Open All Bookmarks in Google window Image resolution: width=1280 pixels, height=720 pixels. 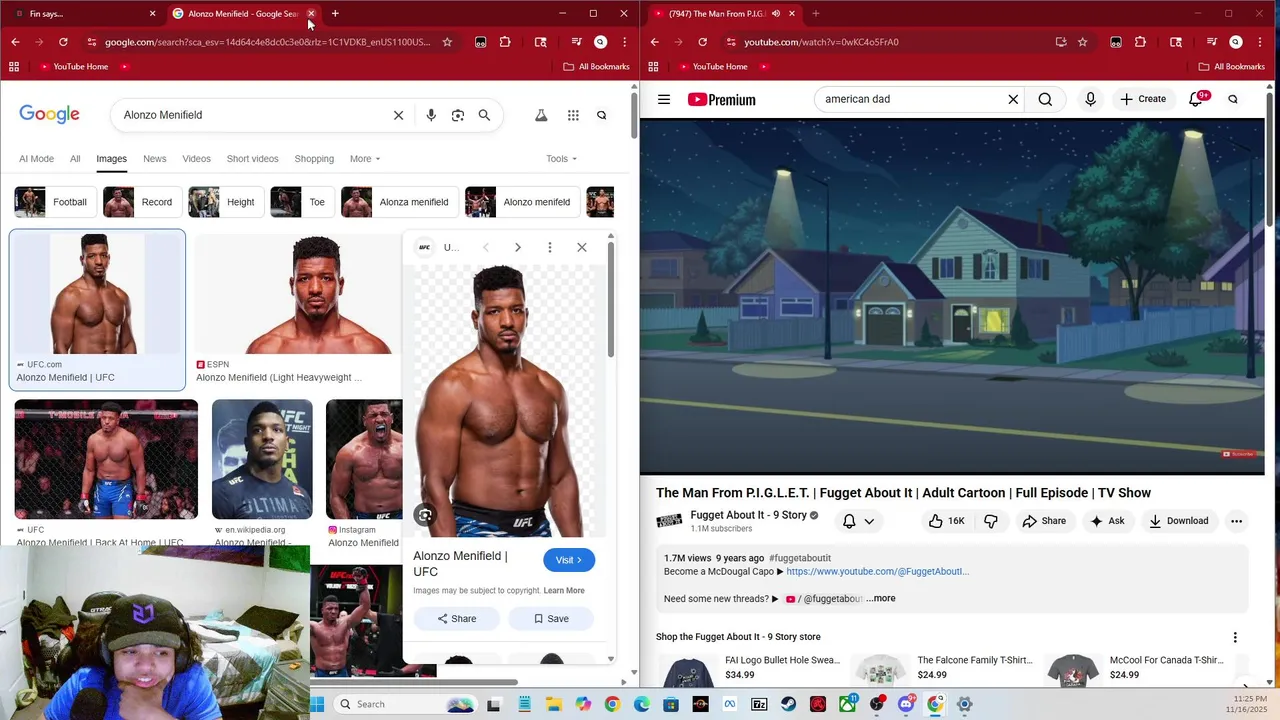click(596, 67)
